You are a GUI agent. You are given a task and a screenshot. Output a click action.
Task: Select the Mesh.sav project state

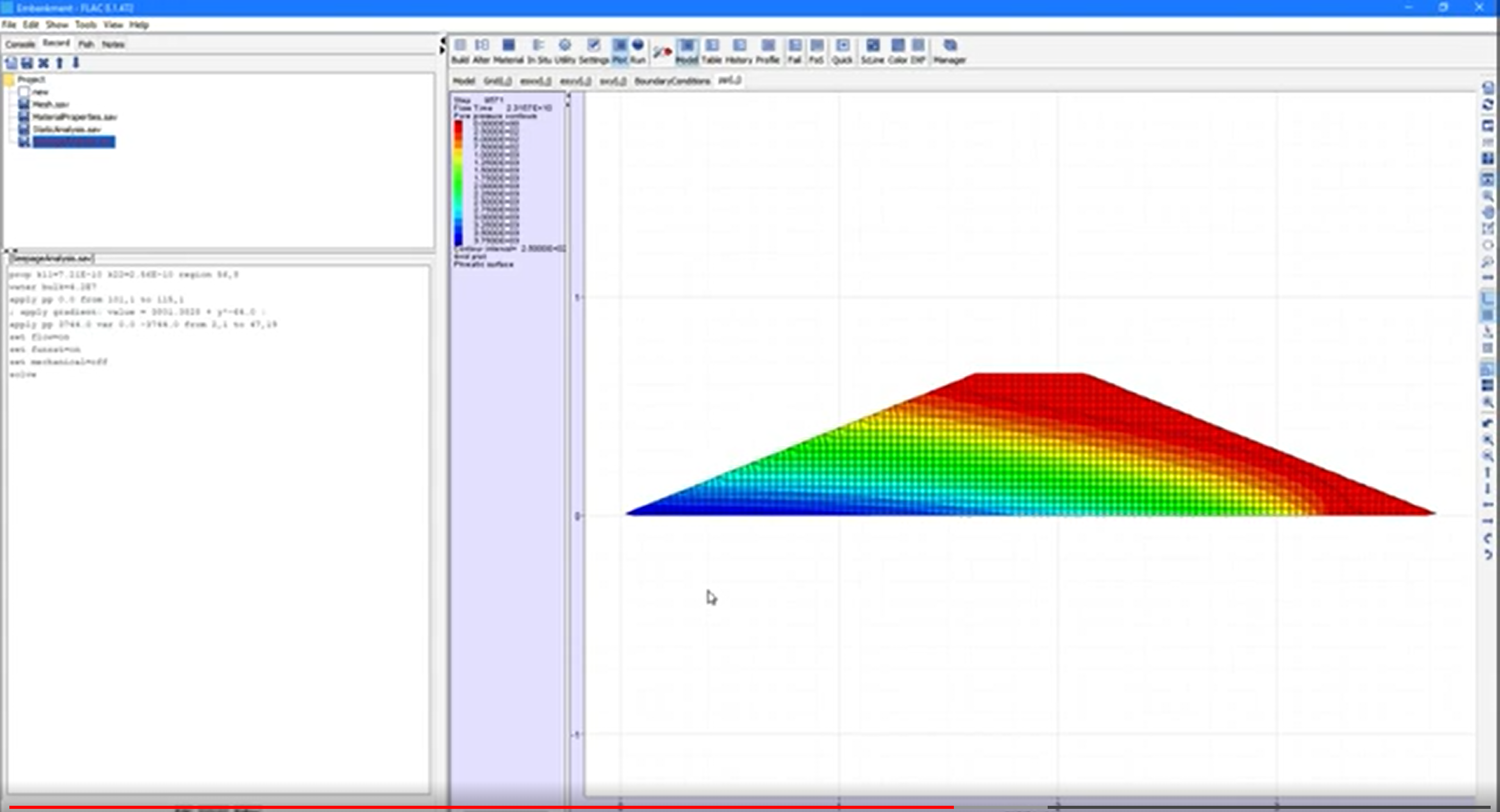point(51,105)
